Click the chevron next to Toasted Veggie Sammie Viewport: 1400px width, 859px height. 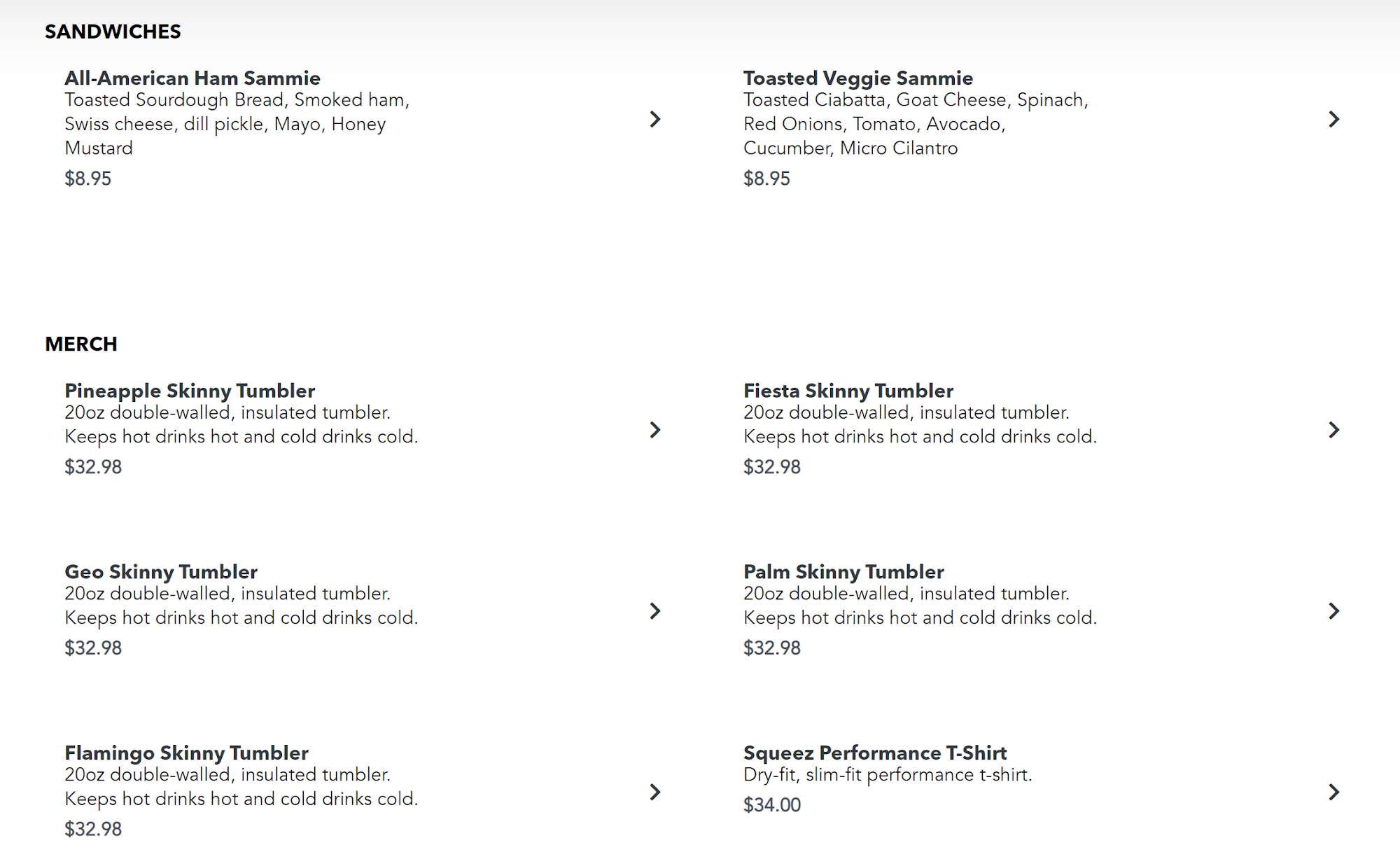tap(1334, 119)
